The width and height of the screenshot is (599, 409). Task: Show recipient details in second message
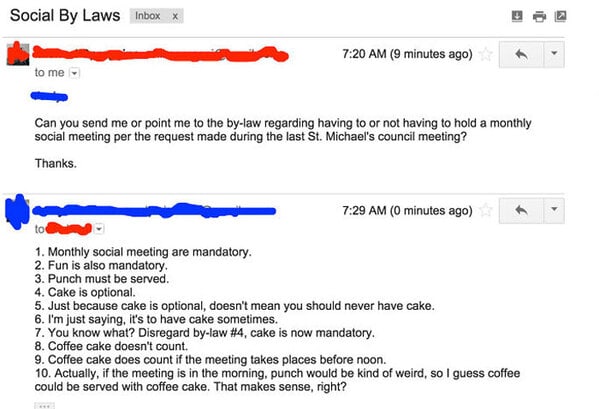coord(99,229)
